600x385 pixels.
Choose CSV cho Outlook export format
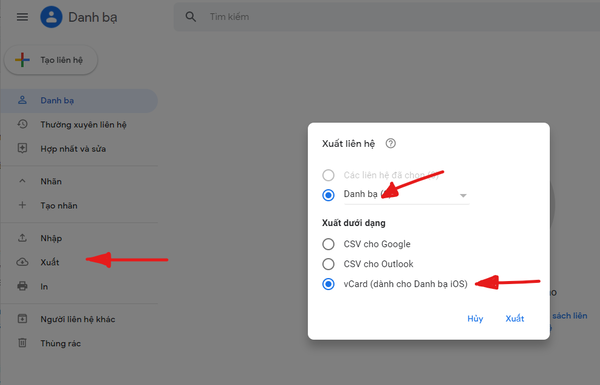tap(328, 264)
